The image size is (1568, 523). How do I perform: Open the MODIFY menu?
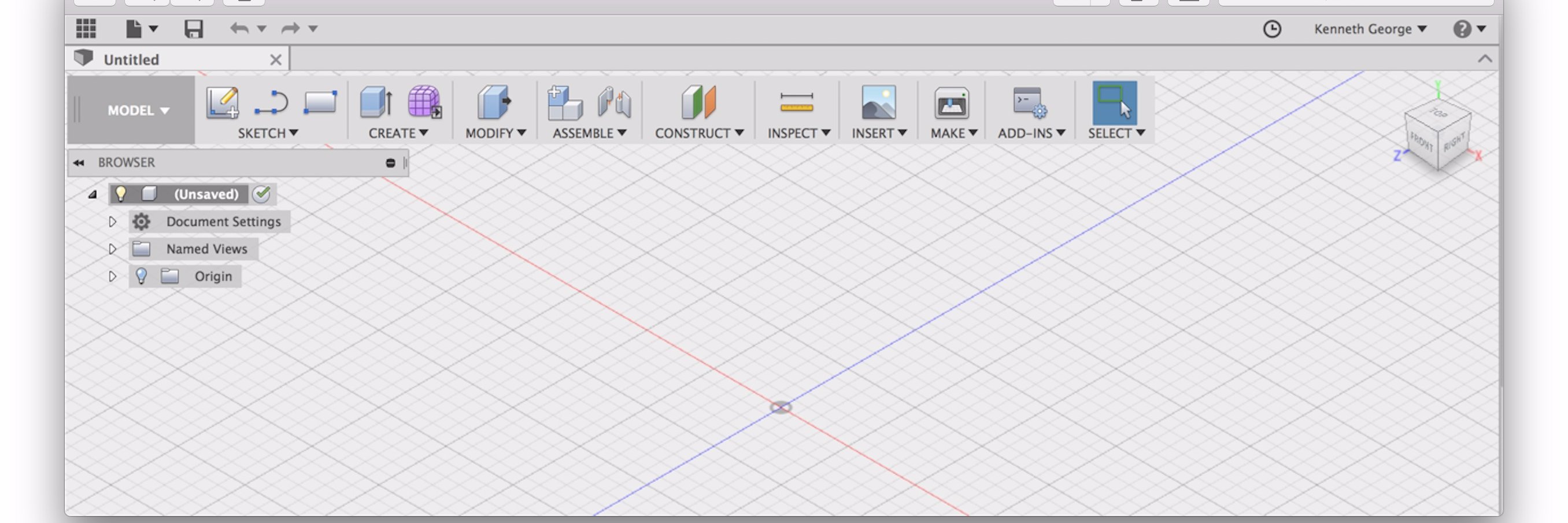(x=495, y=132)
